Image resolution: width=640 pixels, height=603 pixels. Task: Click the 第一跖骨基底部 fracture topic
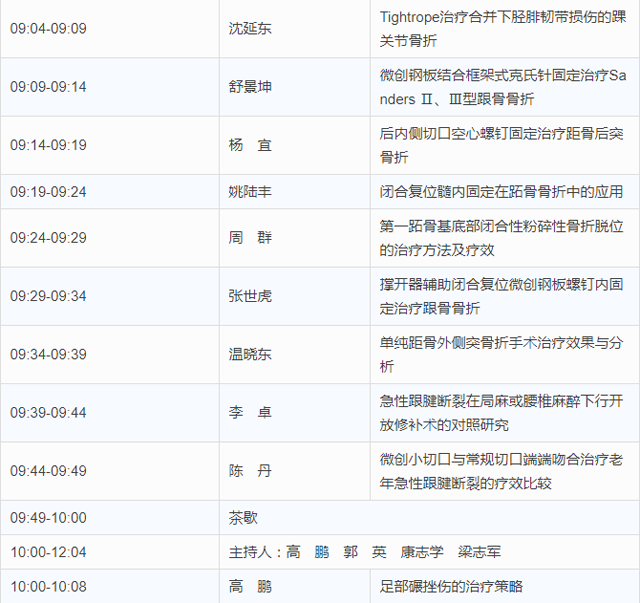[x=501, y=238]
